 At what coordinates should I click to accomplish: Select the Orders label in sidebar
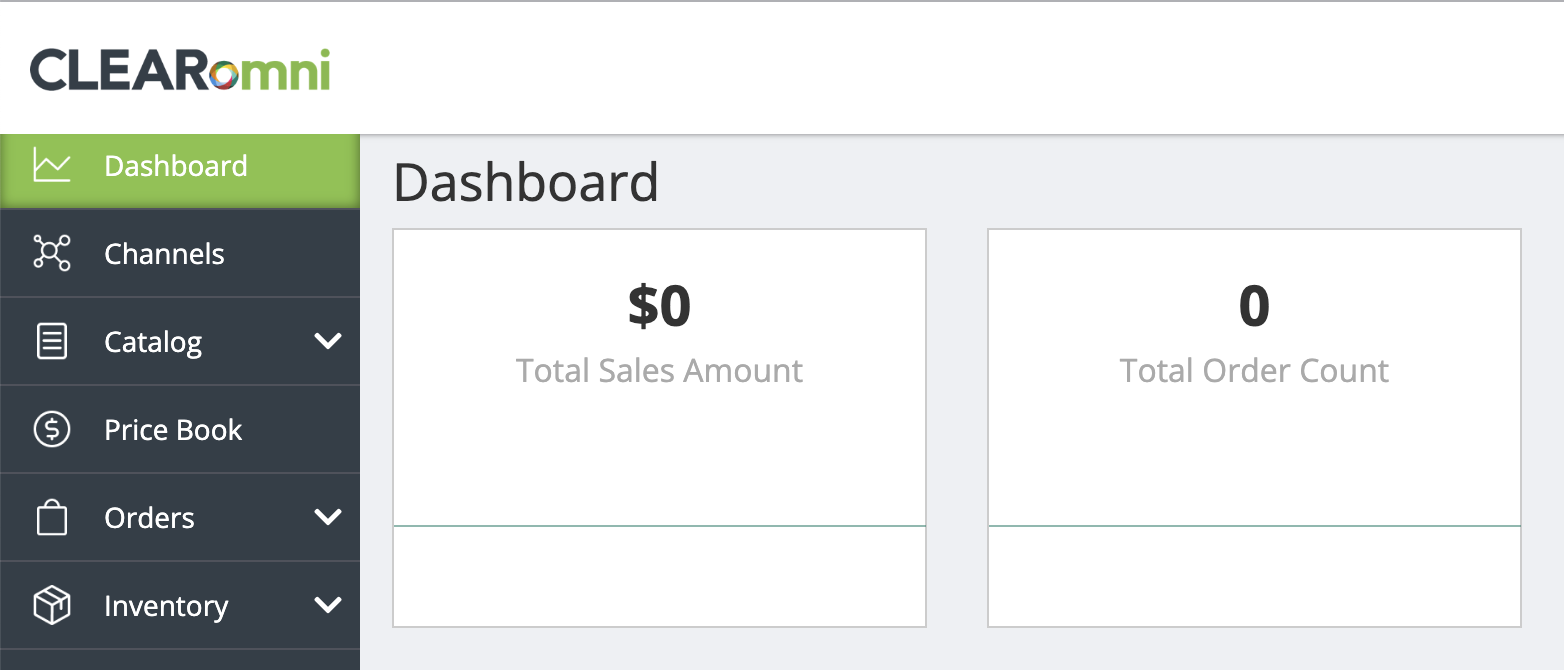149,518
